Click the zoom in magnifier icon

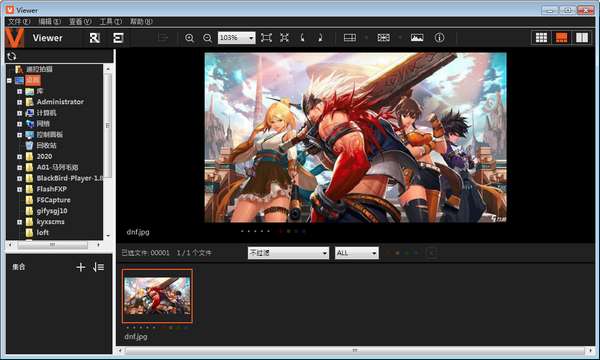[x=189, y=38]
